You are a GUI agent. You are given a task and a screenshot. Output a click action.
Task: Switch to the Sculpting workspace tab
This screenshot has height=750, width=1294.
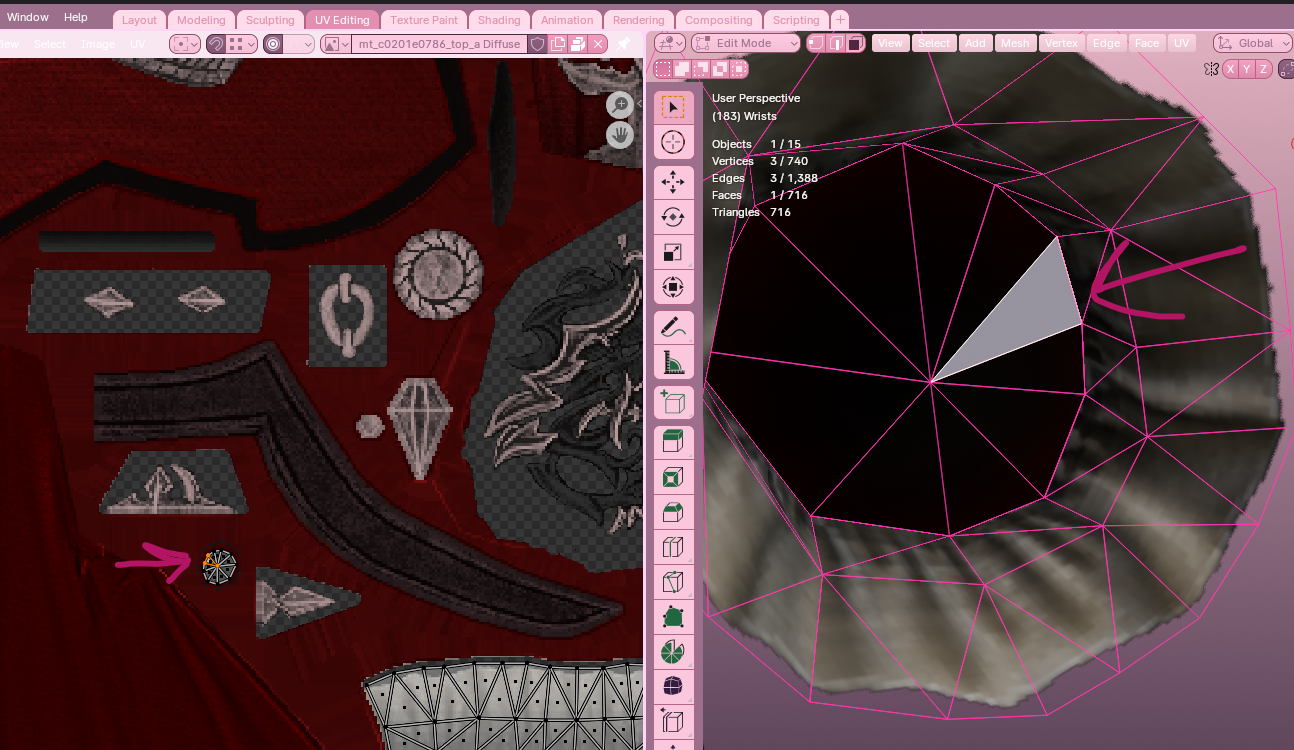click(x=270, y=20)
